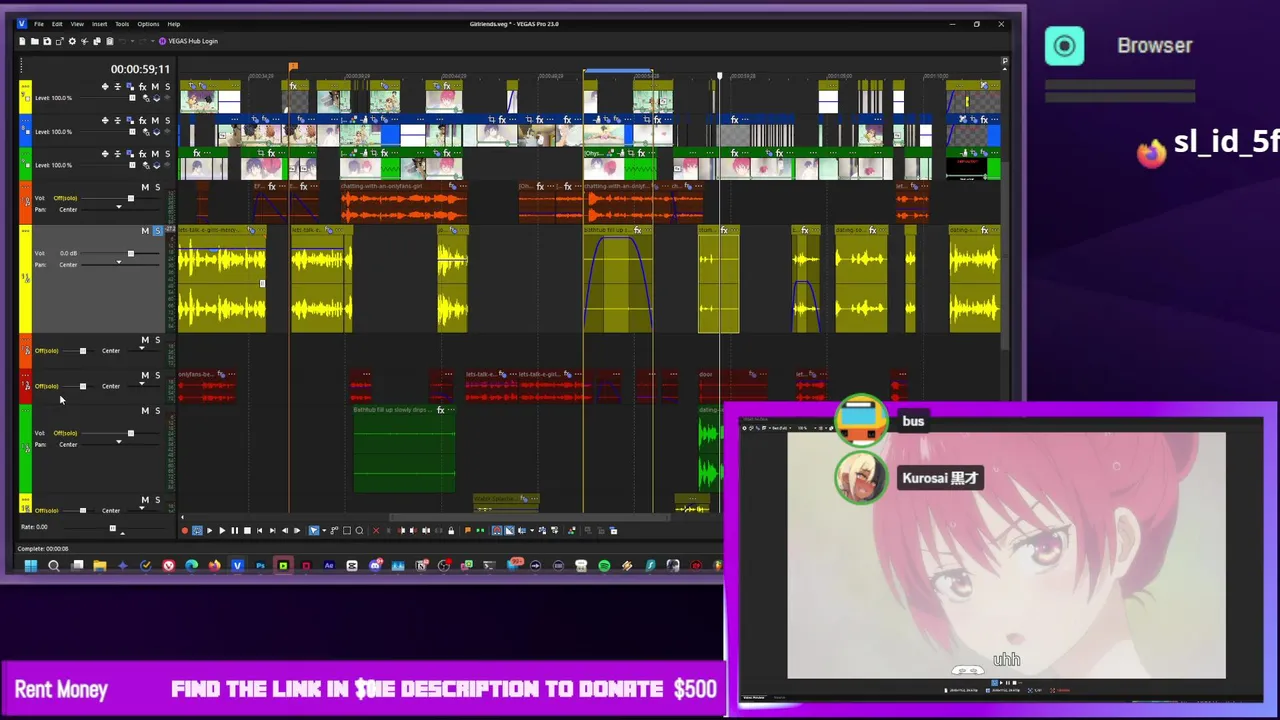Click the Record button in transport bar

(184, 531)
